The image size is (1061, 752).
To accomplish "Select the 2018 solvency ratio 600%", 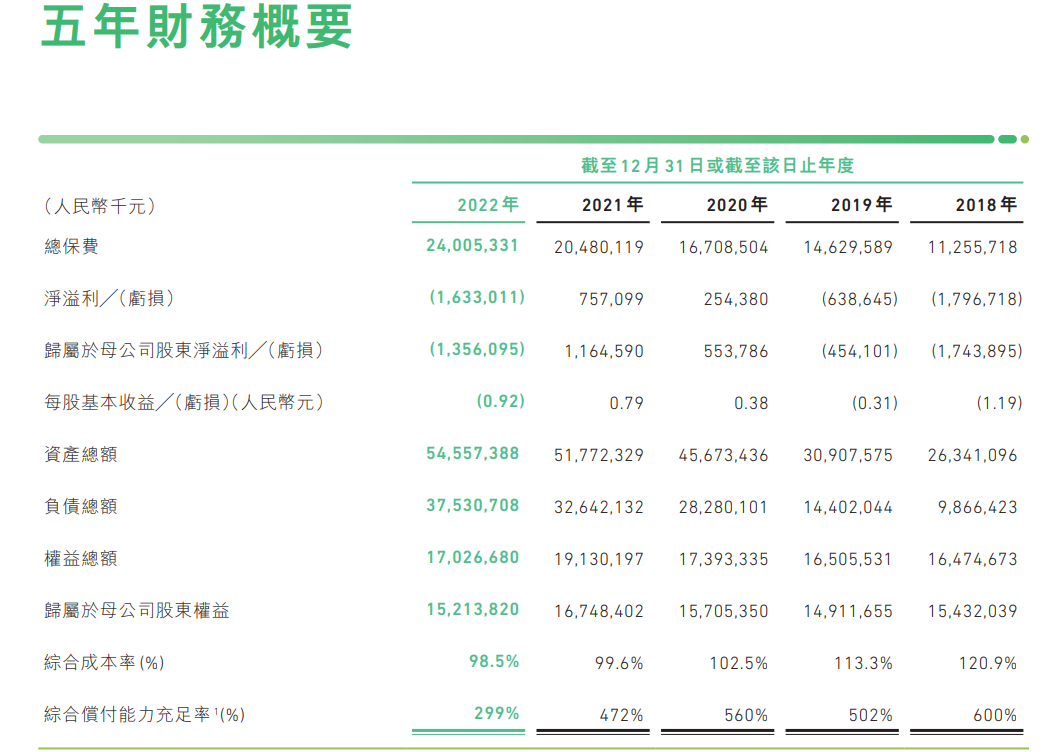I will tap(995, 715).
